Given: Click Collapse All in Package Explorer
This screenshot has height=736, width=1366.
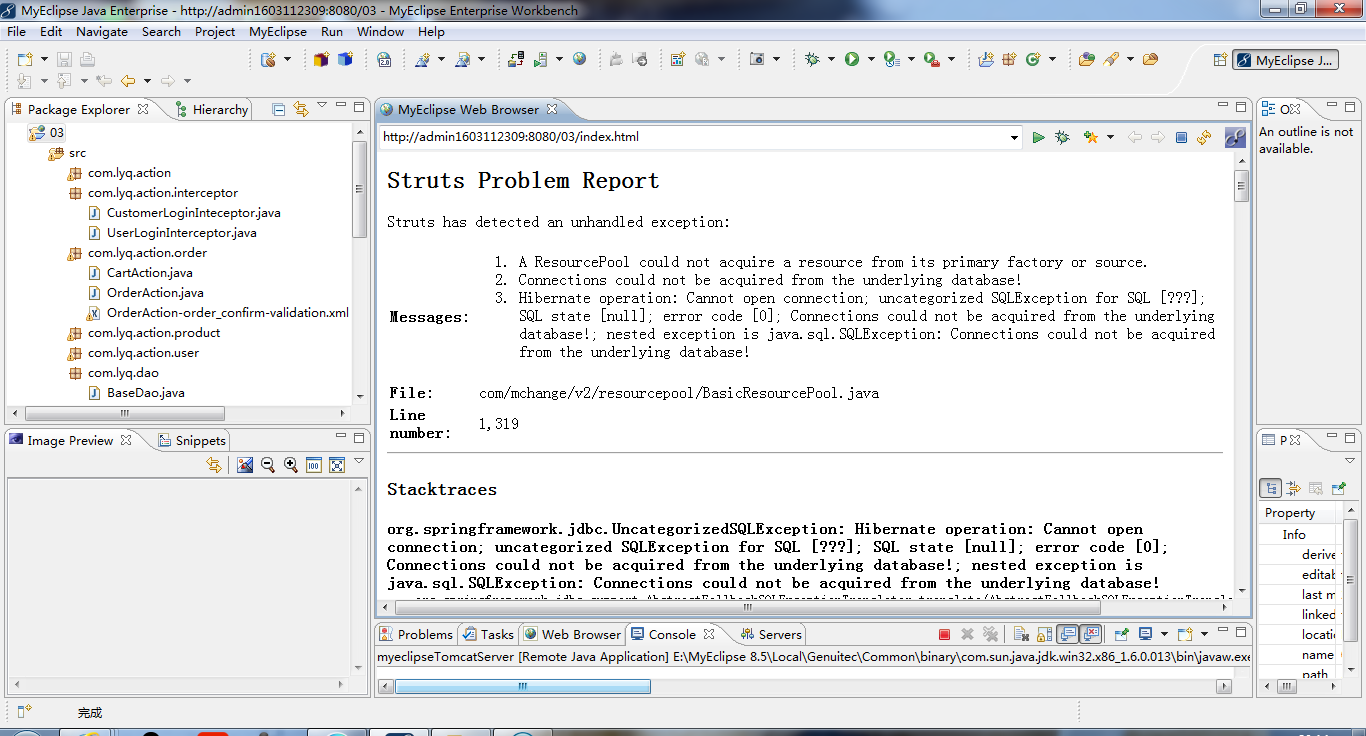Looking at the screenshot, I should click(279, 109).
